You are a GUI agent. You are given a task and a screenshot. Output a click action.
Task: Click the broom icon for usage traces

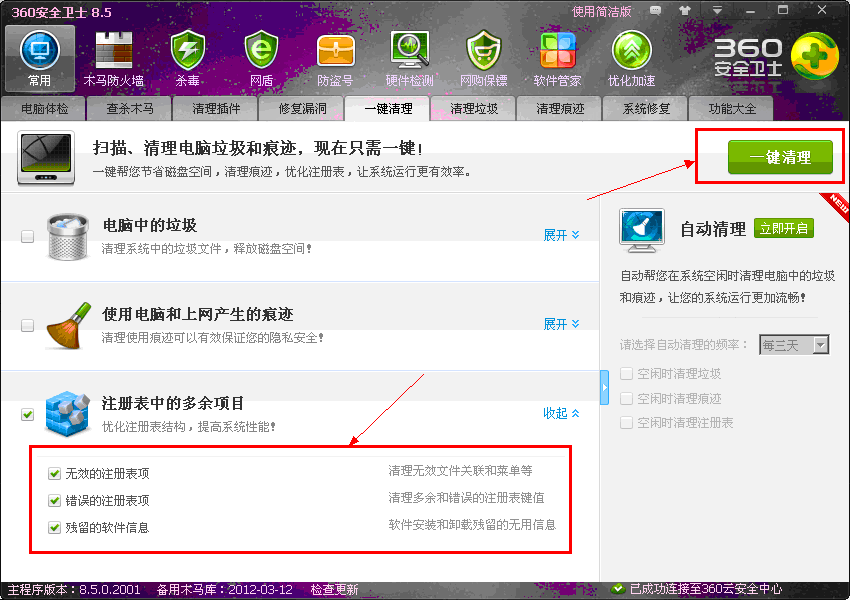68,325
